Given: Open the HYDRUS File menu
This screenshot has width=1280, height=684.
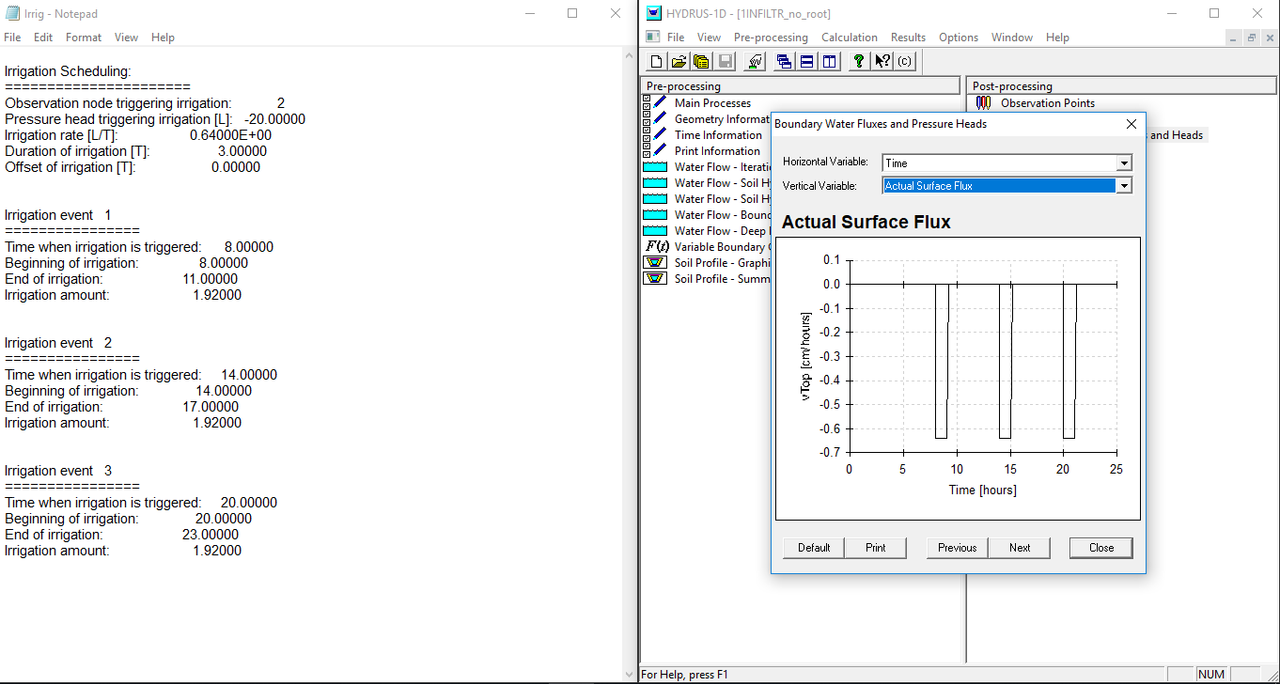Looking at the screenshot, I should (x=676, y=37).
